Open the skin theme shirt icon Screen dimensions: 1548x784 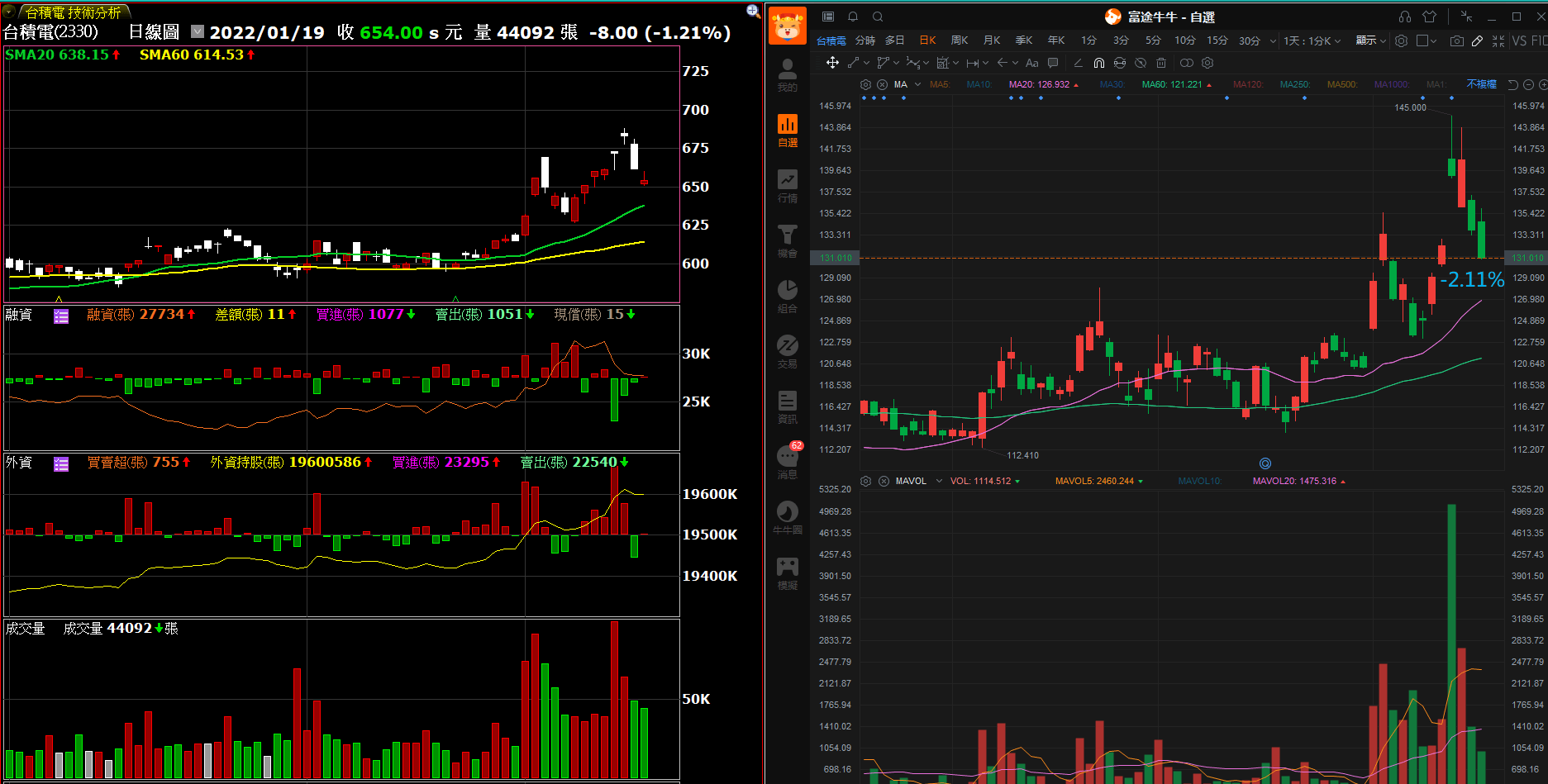coord(1430,17)
